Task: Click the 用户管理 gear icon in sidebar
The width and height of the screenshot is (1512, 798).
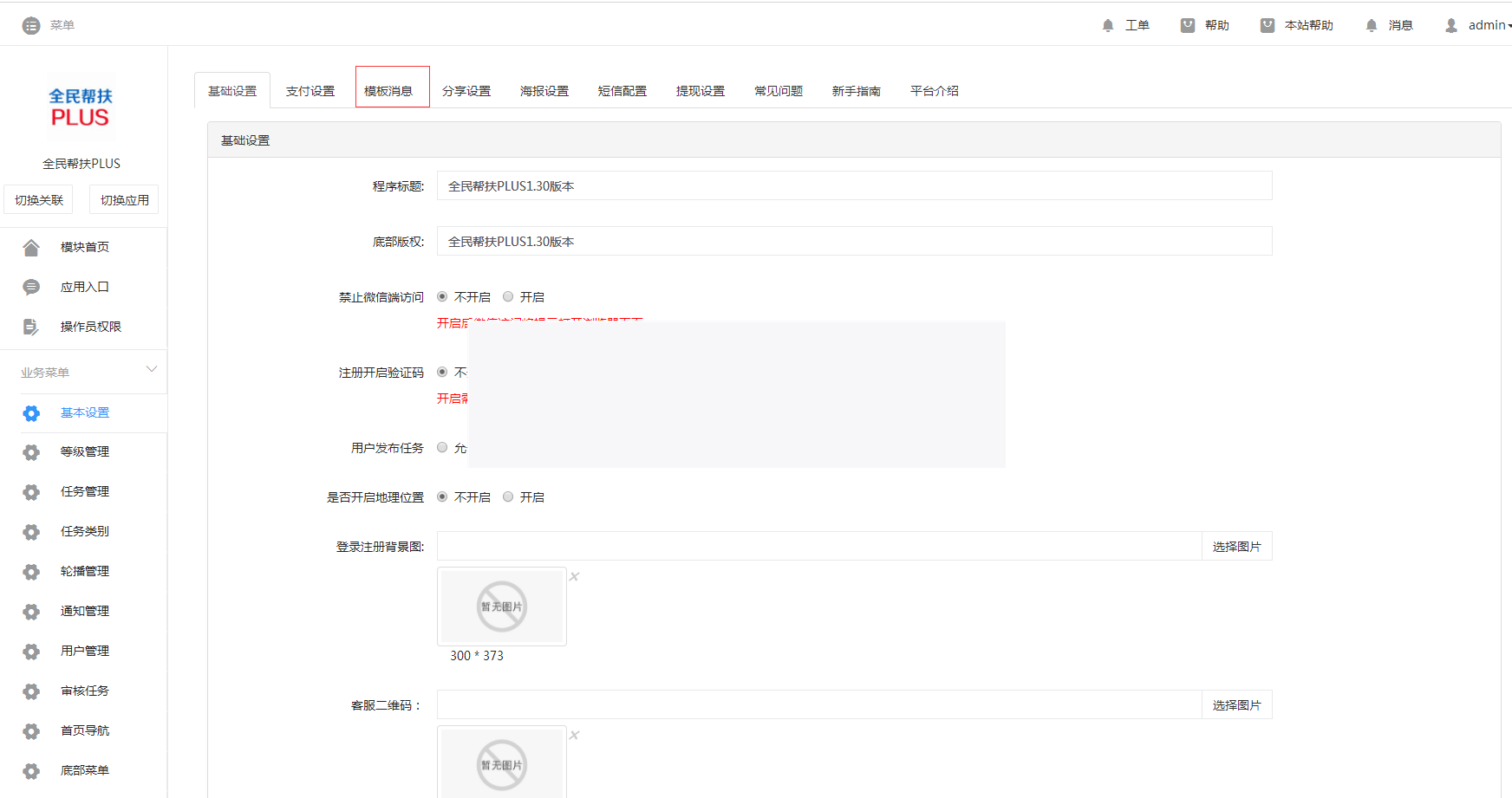Action: coord(31,651)
